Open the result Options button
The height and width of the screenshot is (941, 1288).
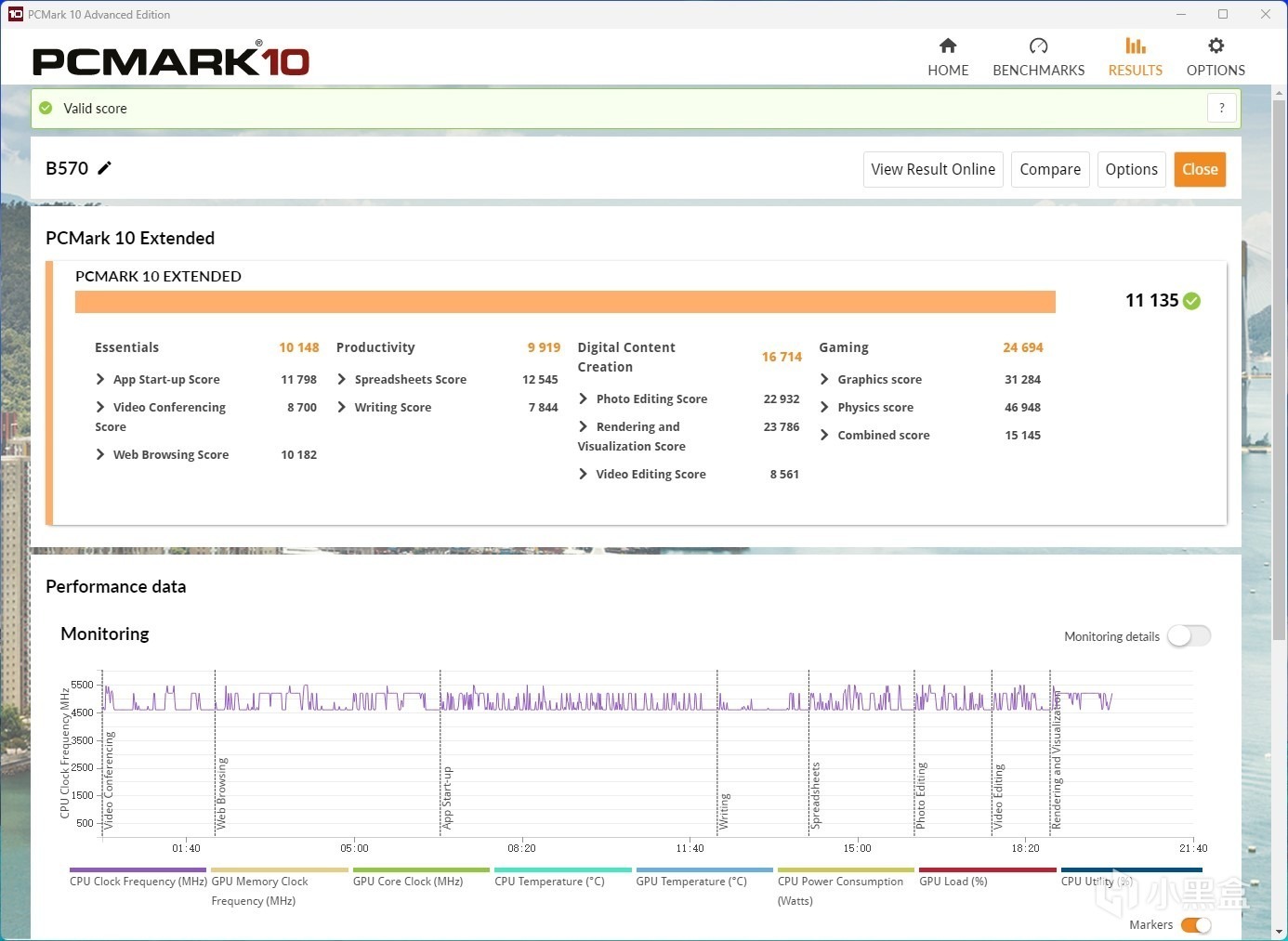point(1131,169)
